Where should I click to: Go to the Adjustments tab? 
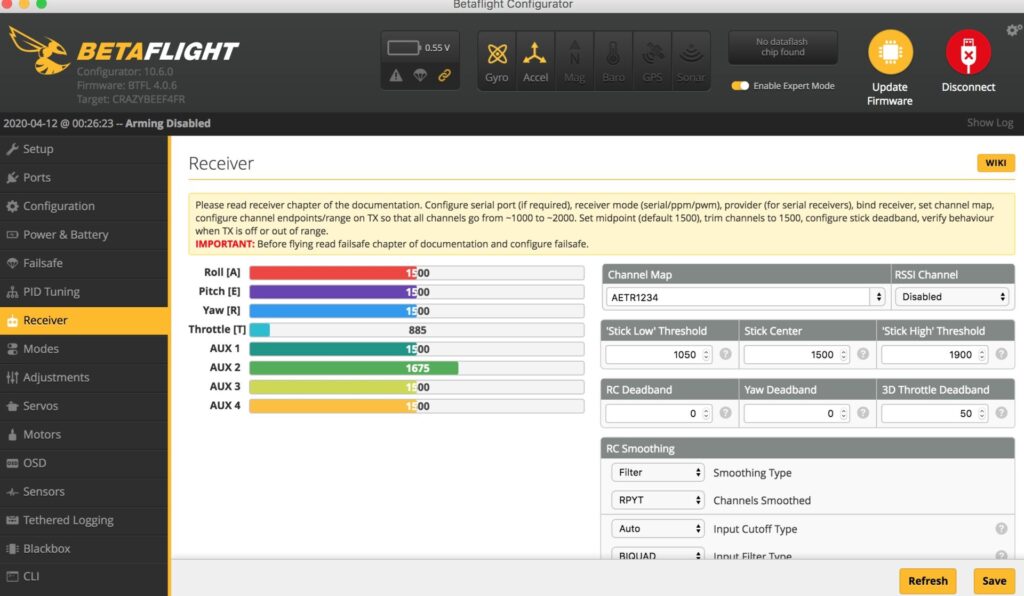click(x=84, y=377)
